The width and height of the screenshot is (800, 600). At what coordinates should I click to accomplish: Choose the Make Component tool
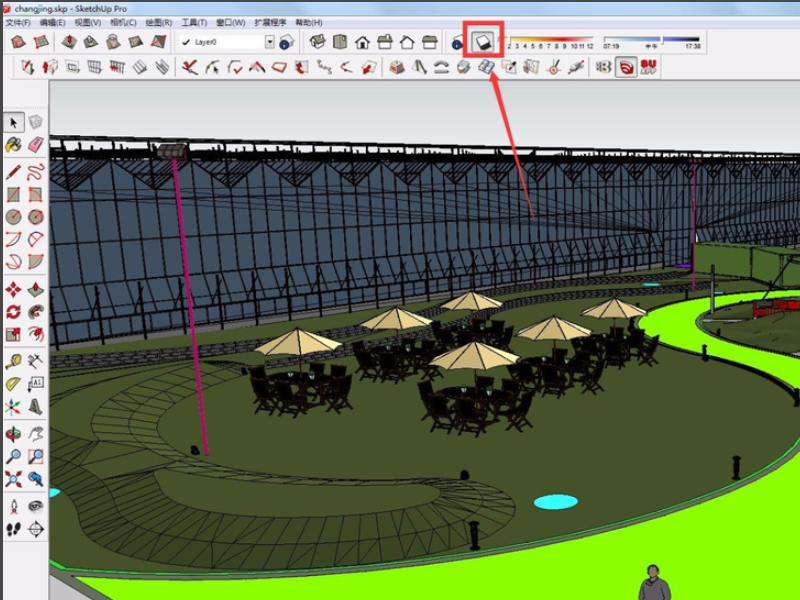point(35,122)
